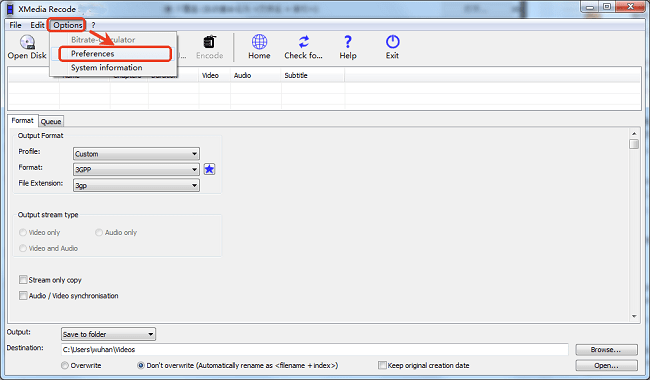Select Preferences from the Options menu
This screenshot has height=380, width=650.
(x=115, y=54)
